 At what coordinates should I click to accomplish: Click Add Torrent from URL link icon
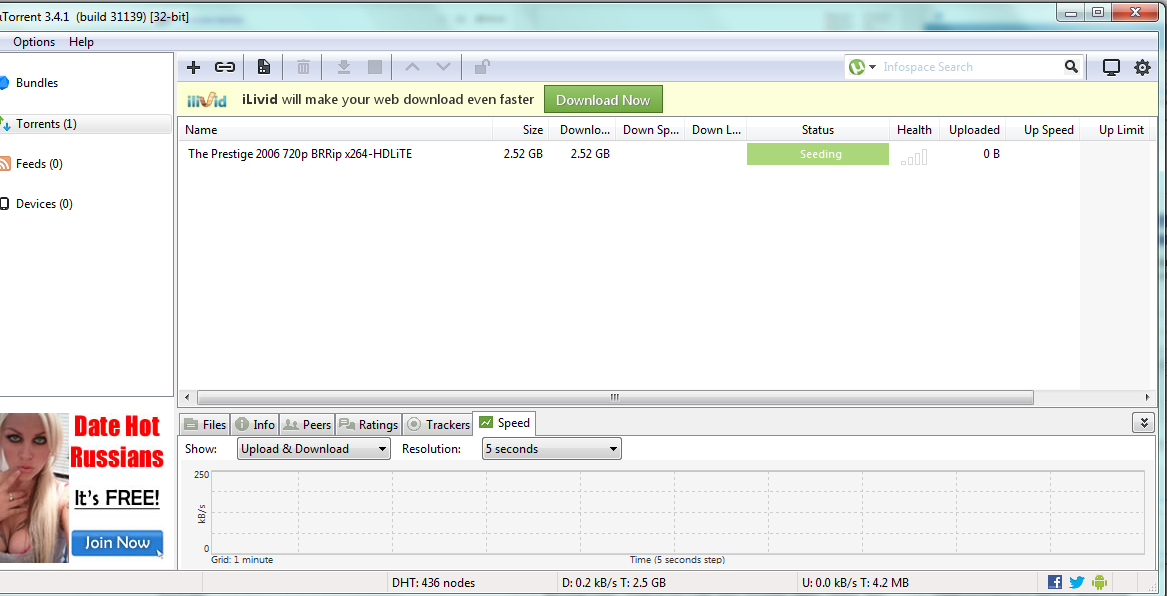225,68
